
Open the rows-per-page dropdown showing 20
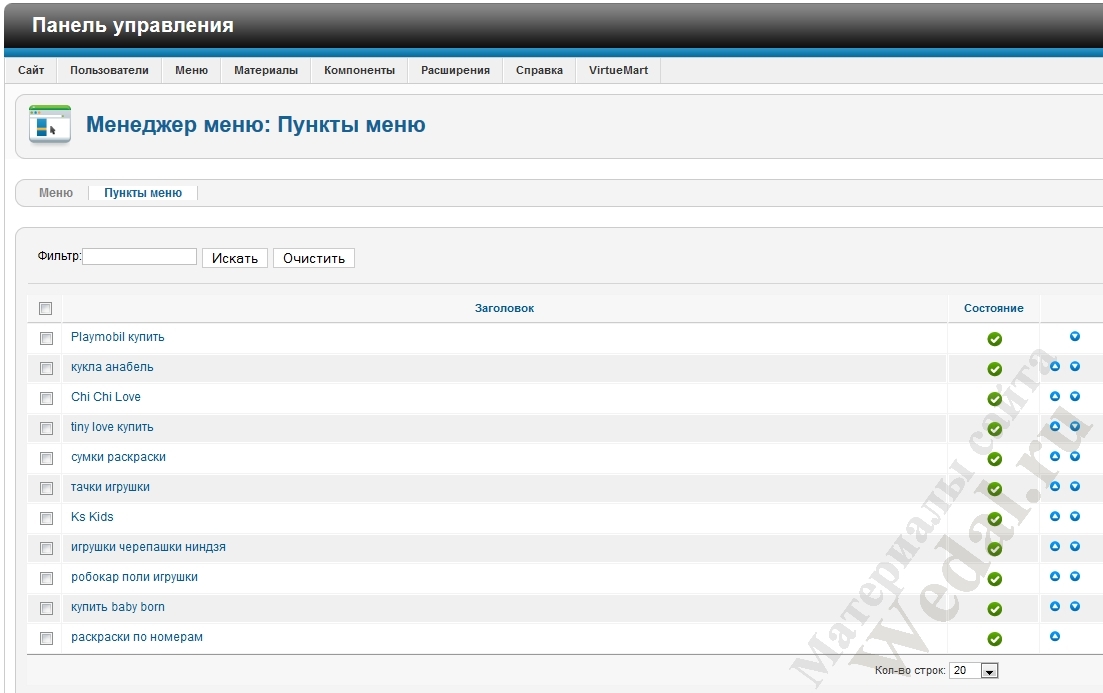point(974,671)
